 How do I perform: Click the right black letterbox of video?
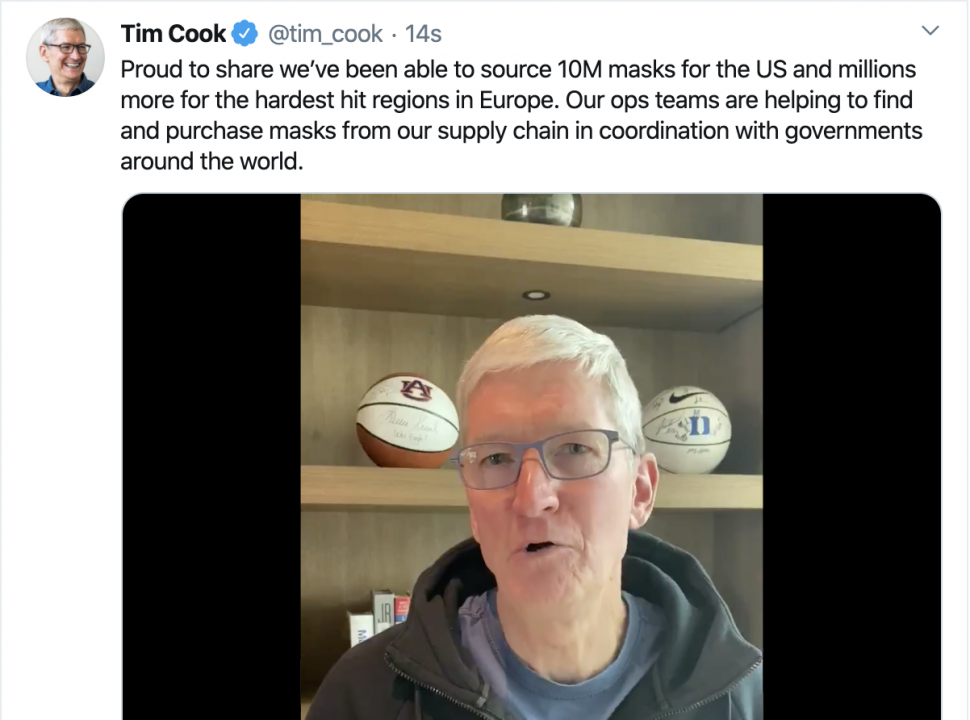click(x=852, y=456)
